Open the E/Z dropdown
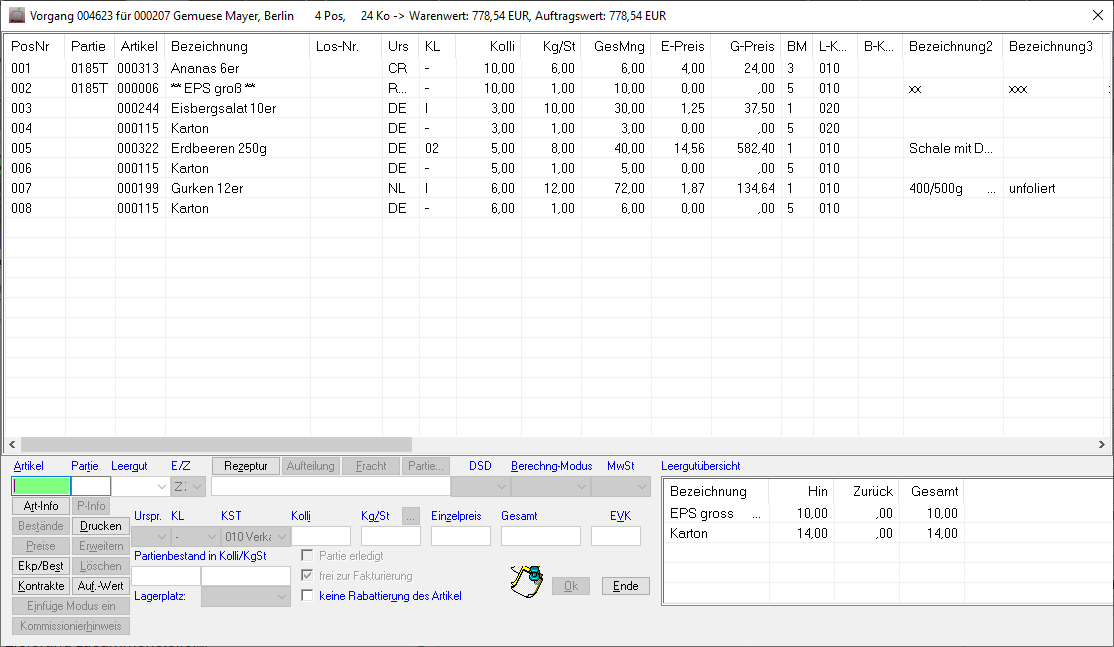Viewport: 1114px width, 647px height. coord(188,486)
